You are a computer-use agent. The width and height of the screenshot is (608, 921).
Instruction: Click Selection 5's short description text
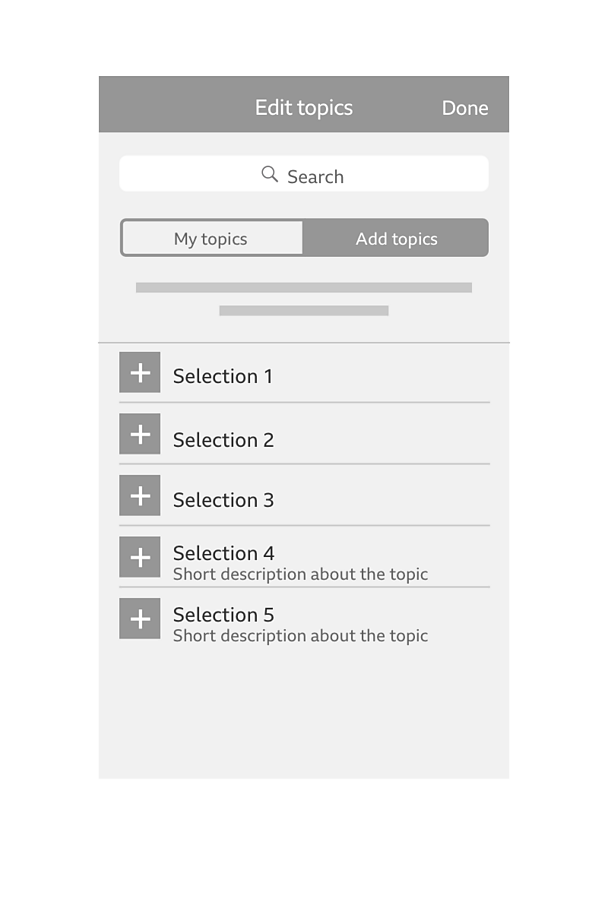point(300,636)
